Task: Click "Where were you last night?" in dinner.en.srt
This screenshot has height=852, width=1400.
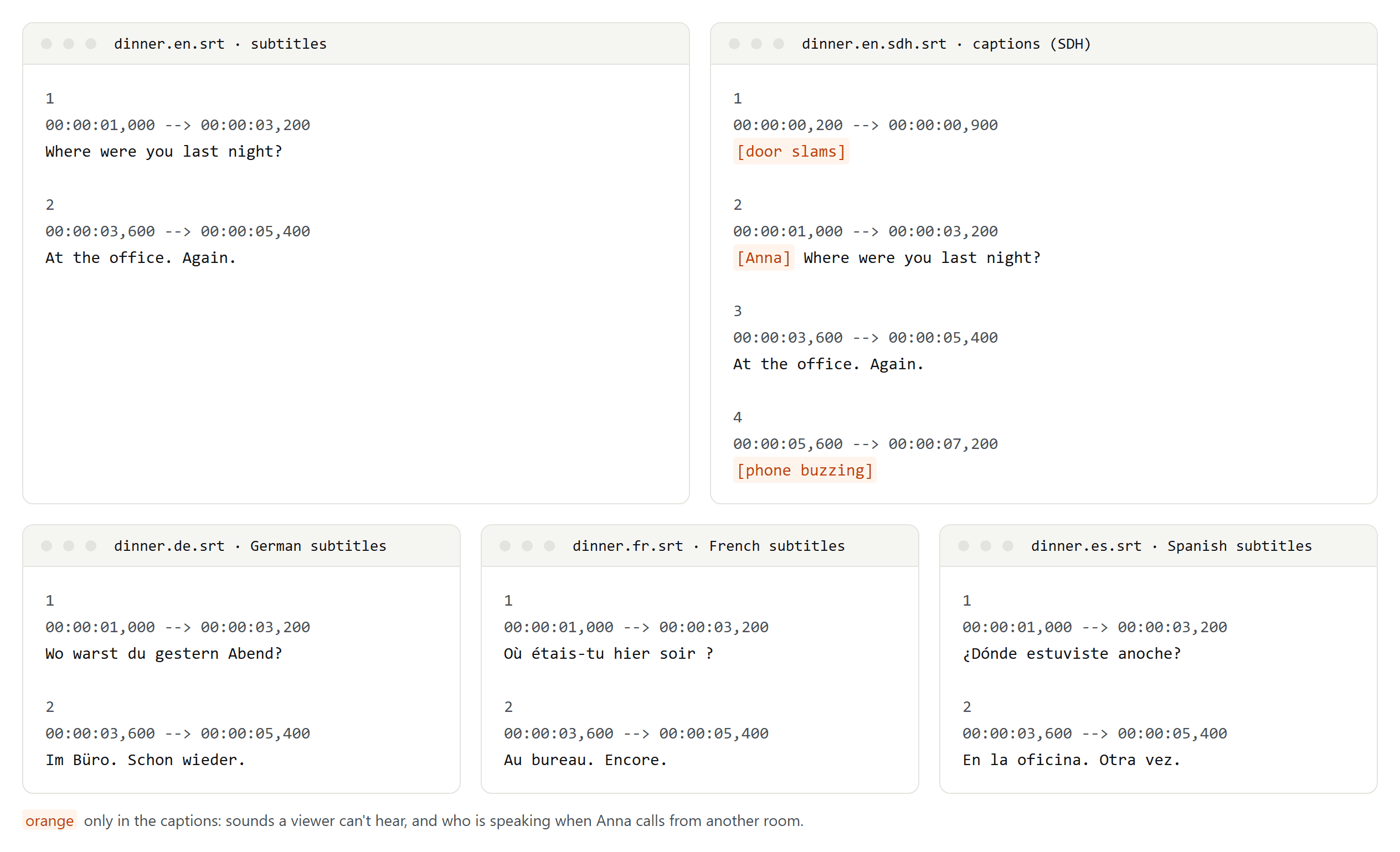Action: click(163, 152)
